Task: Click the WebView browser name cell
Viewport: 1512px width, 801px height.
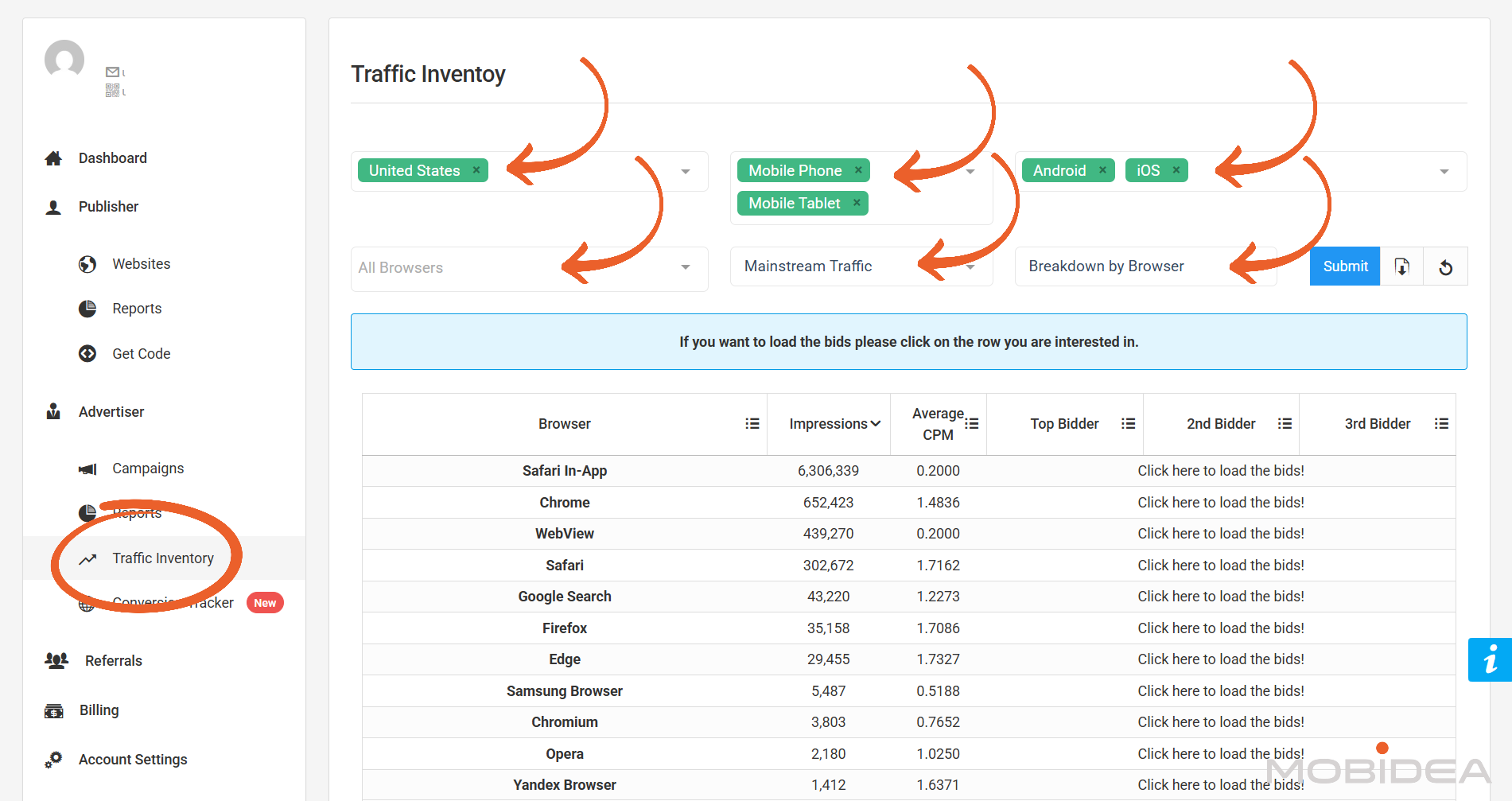Action: pos(565,534)
